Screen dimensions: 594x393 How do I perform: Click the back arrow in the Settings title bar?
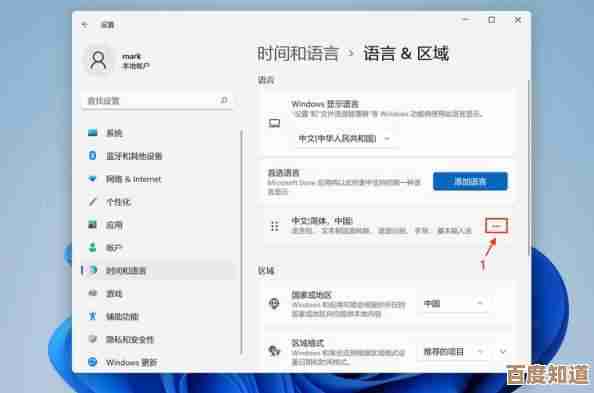point(84,25)
